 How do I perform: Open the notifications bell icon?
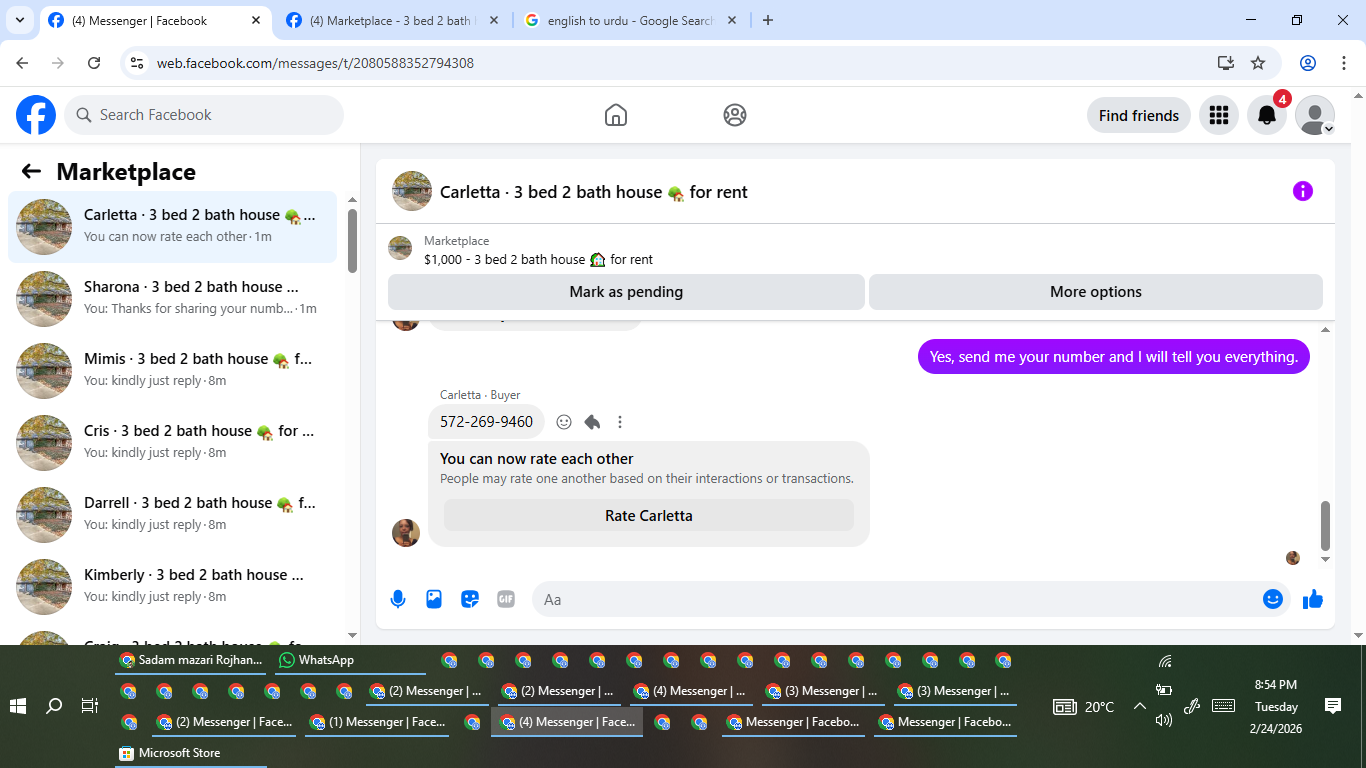click(x=1267, y=115)
